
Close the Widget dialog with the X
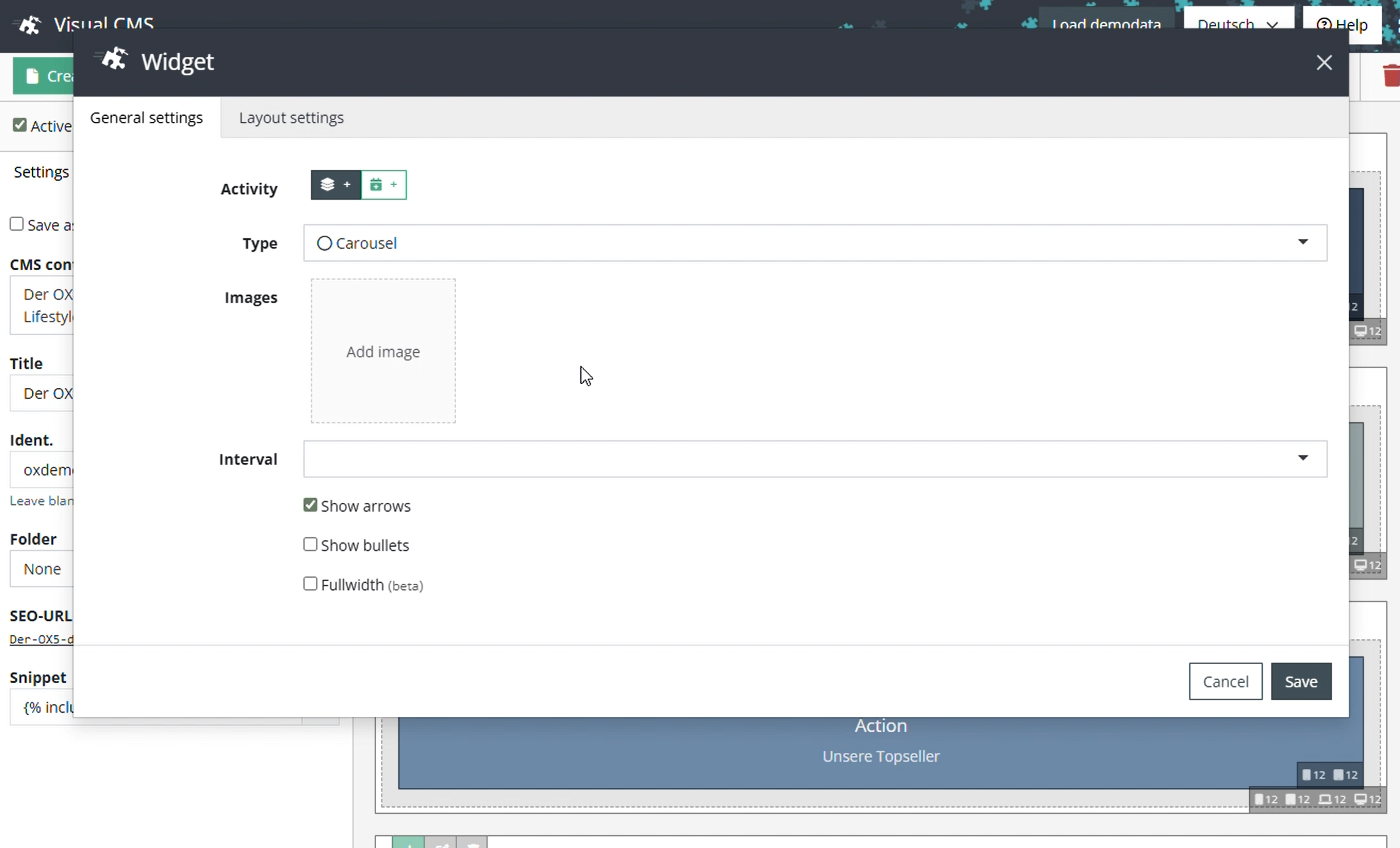coord(1323,62)
